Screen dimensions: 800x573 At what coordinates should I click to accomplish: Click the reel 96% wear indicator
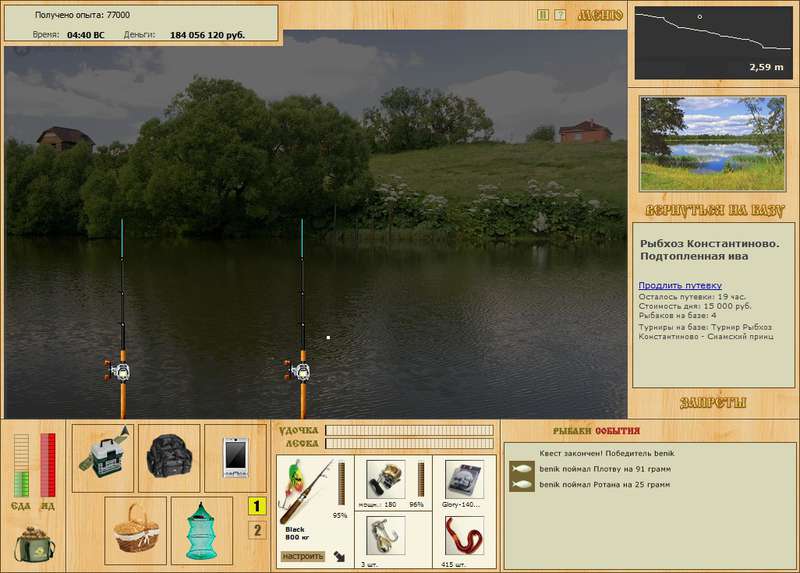[x=421, y=479]
